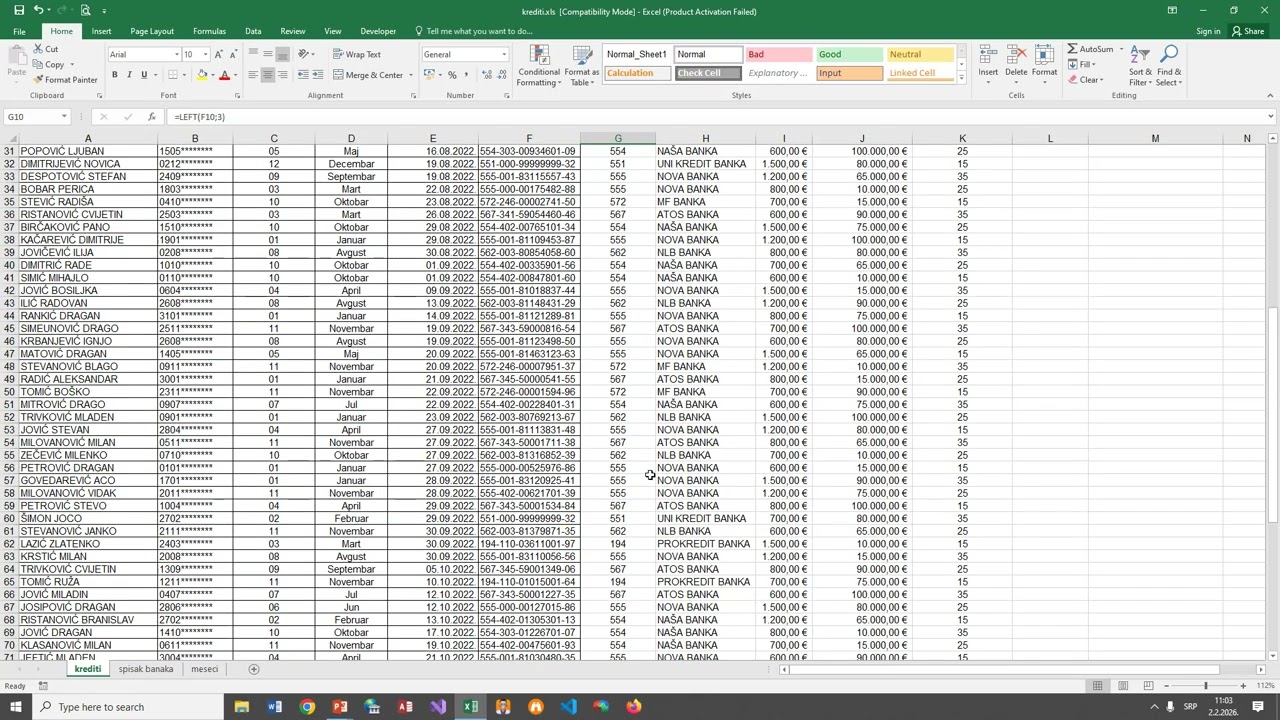
Task: Increase font size with large A icon
Action: pyautogui.click(x=220, y=54)
